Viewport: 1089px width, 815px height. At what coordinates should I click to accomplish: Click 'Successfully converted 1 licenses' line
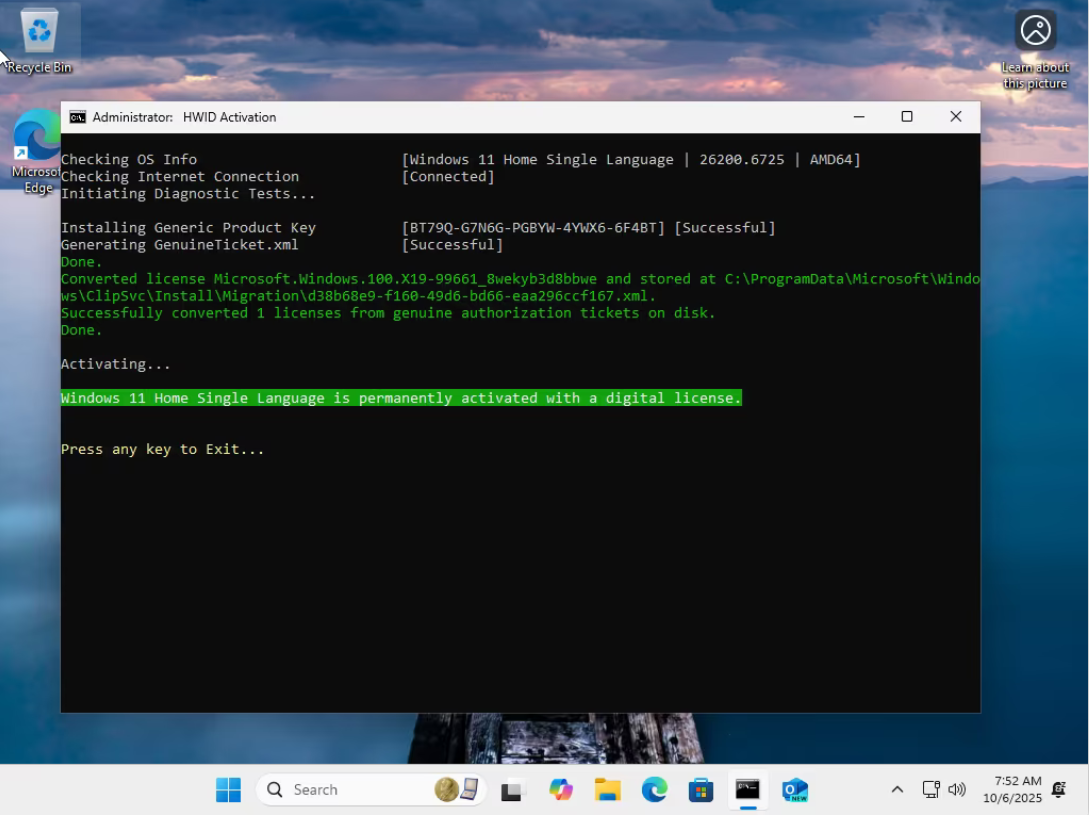click(388, 313)
